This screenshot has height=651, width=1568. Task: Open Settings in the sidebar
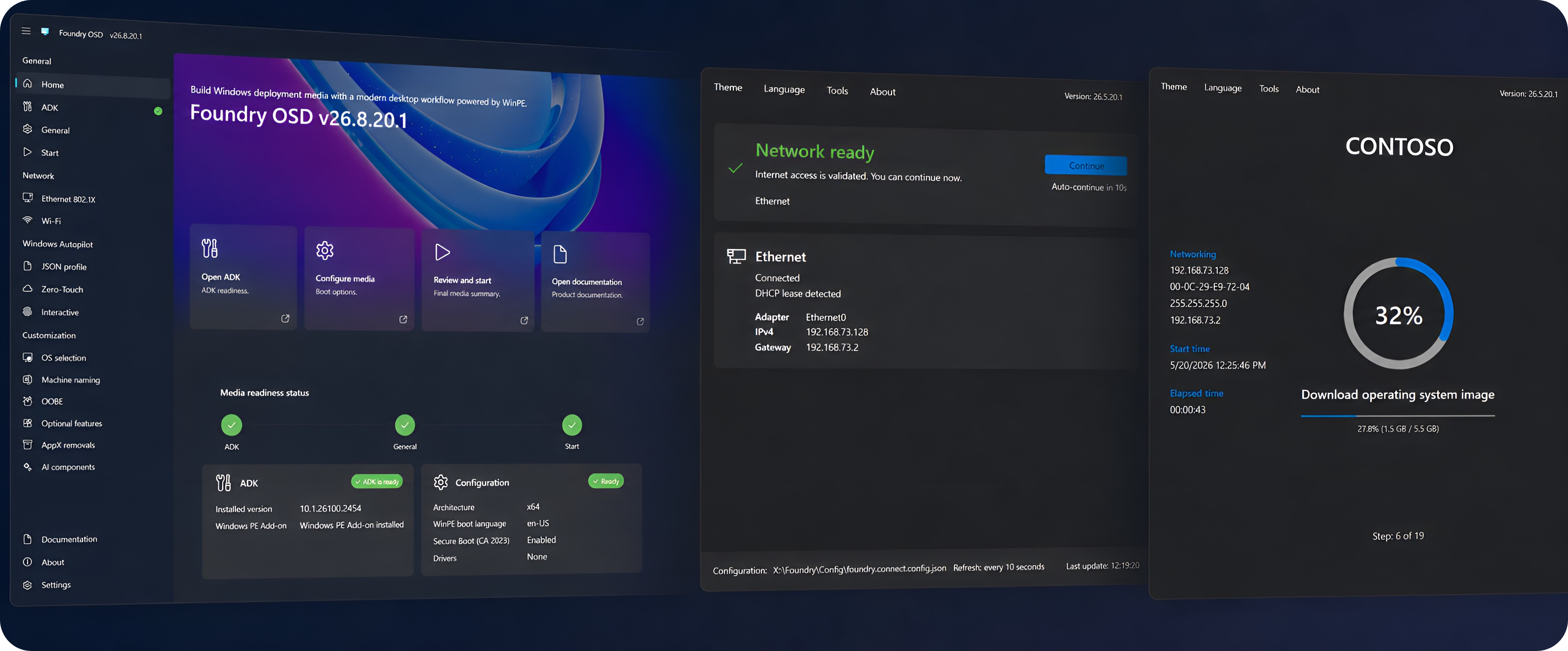[x=93, y=585]
